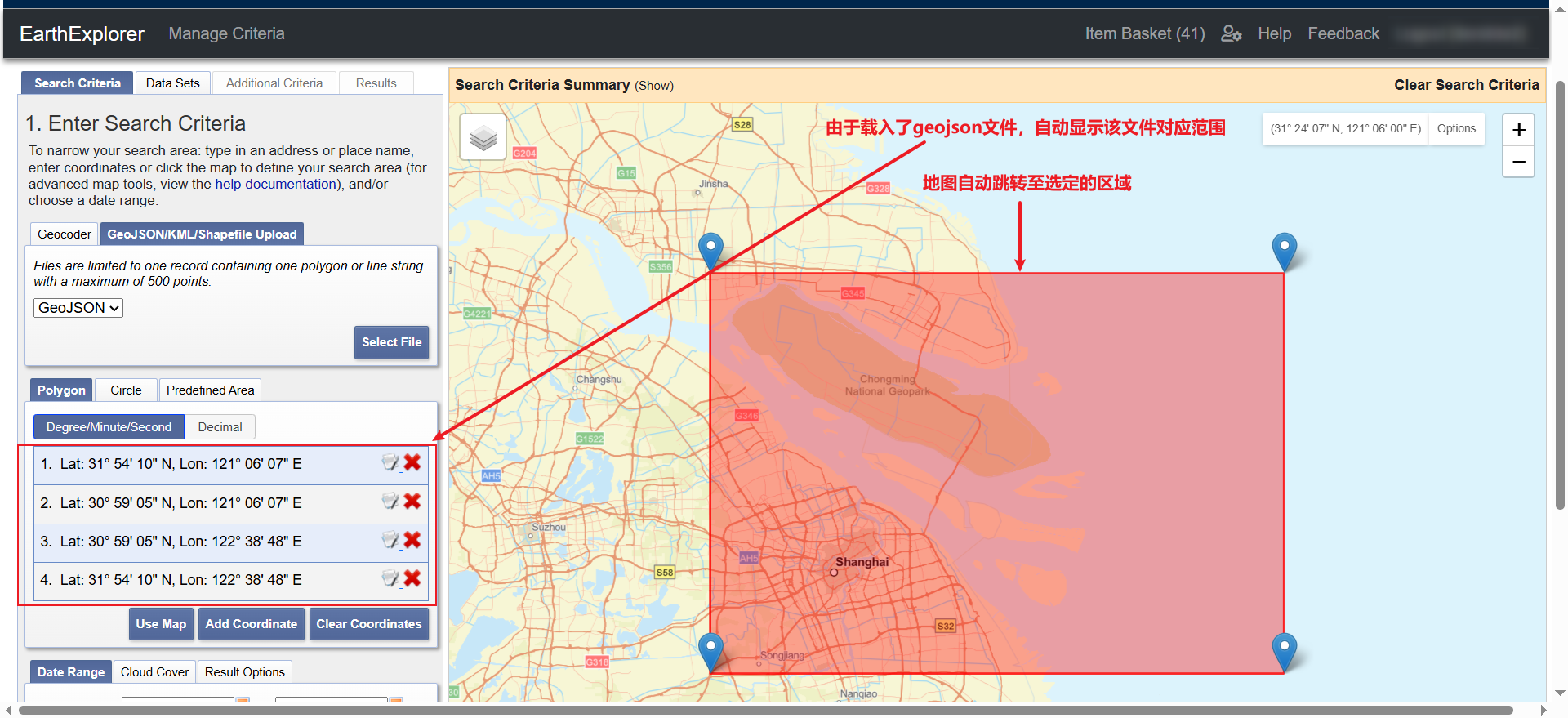Image resolution: width=1568 pixels, height=718 pixels.
Task: Edit coordinate 4 with the pencil icon
Action: (391, 578)
